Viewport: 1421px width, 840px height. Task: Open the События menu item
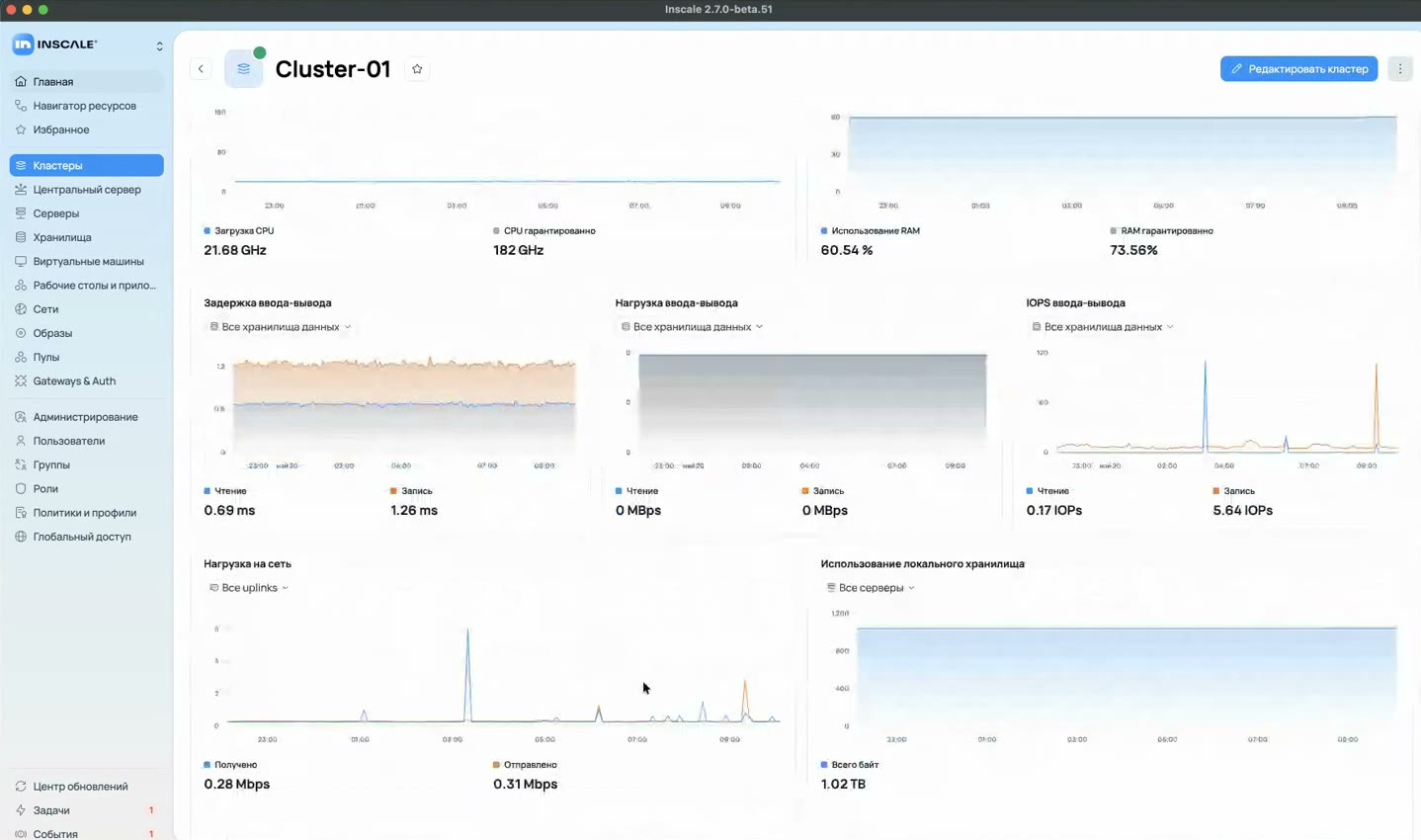point(87,834)
